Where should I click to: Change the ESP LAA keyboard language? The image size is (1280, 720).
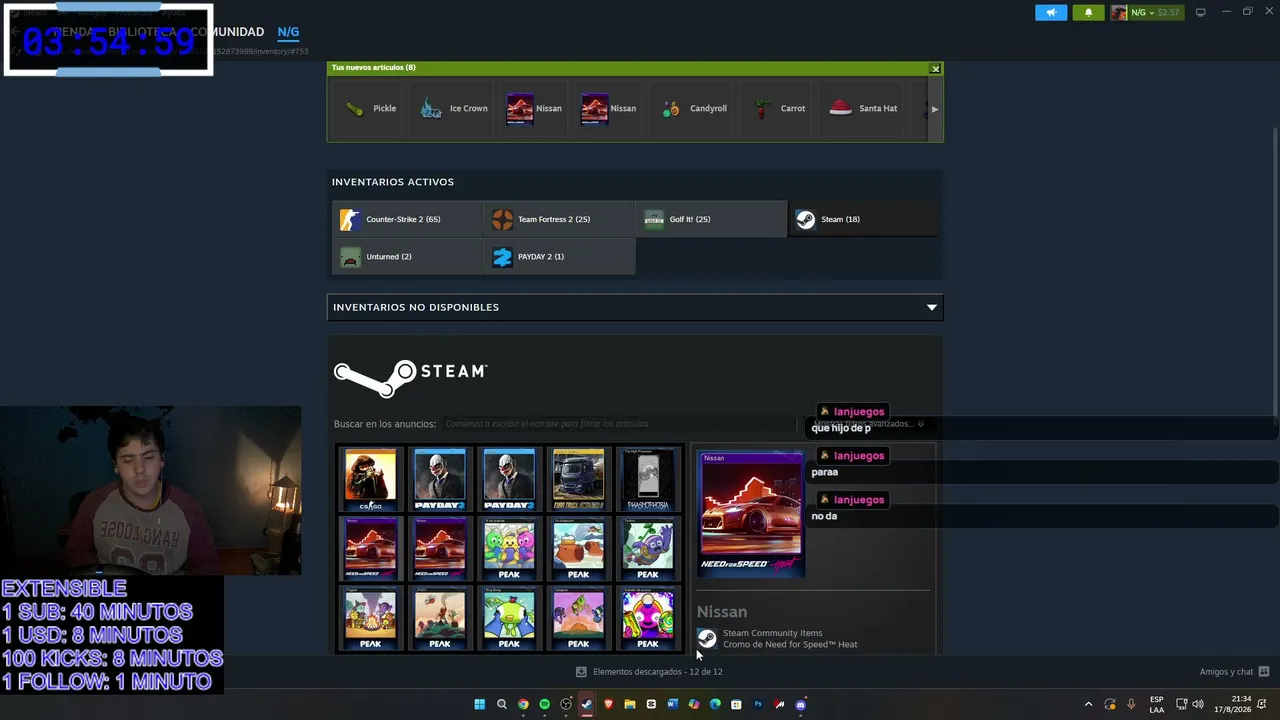(1157, 704)
